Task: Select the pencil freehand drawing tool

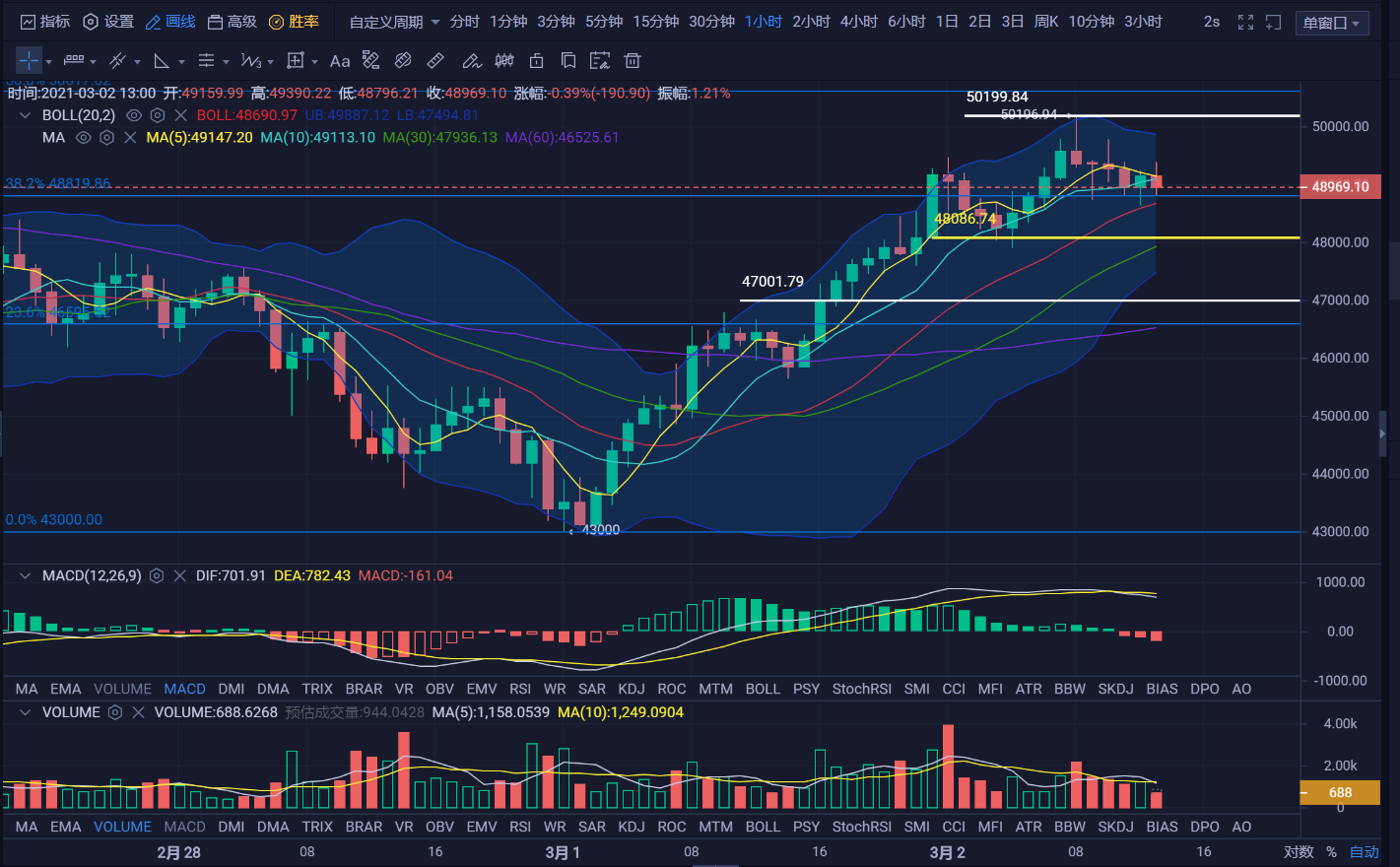Action: tap(472, 61)
